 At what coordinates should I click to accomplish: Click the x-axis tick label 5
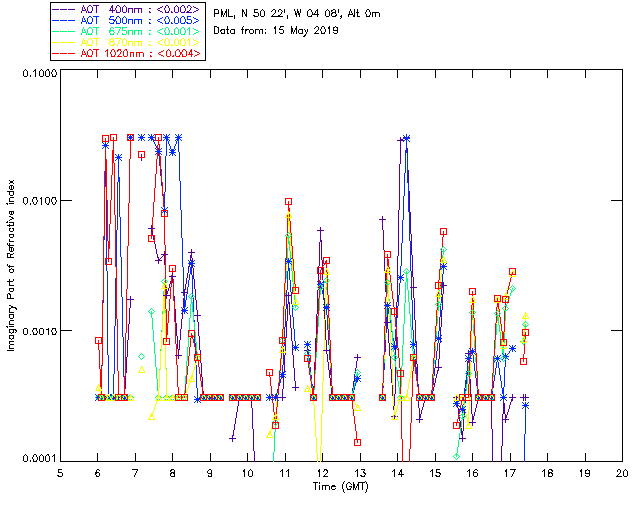(x=60, y=474)
